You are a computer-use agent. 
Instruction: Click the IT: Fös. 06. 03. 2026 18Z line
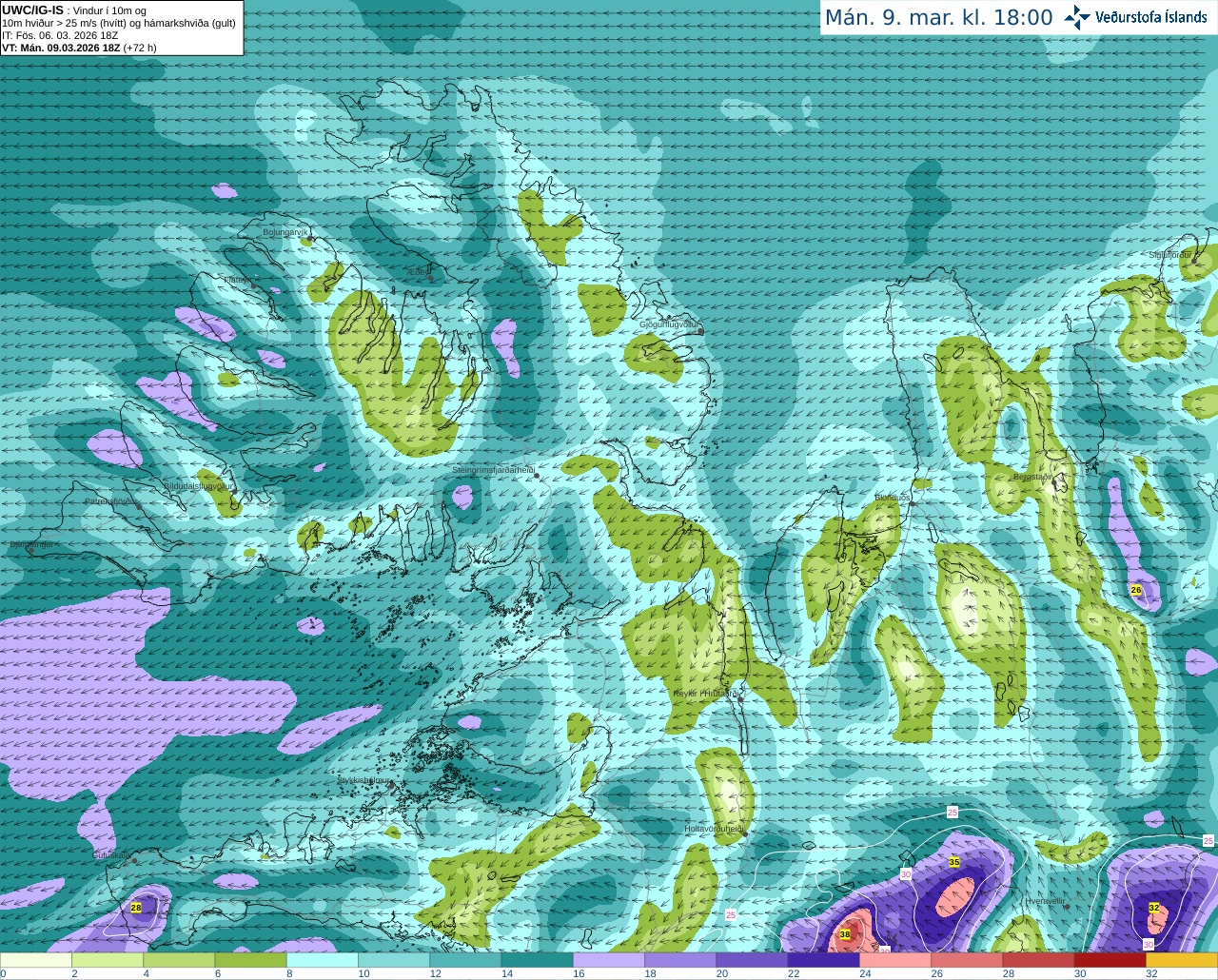click(60, 35)
